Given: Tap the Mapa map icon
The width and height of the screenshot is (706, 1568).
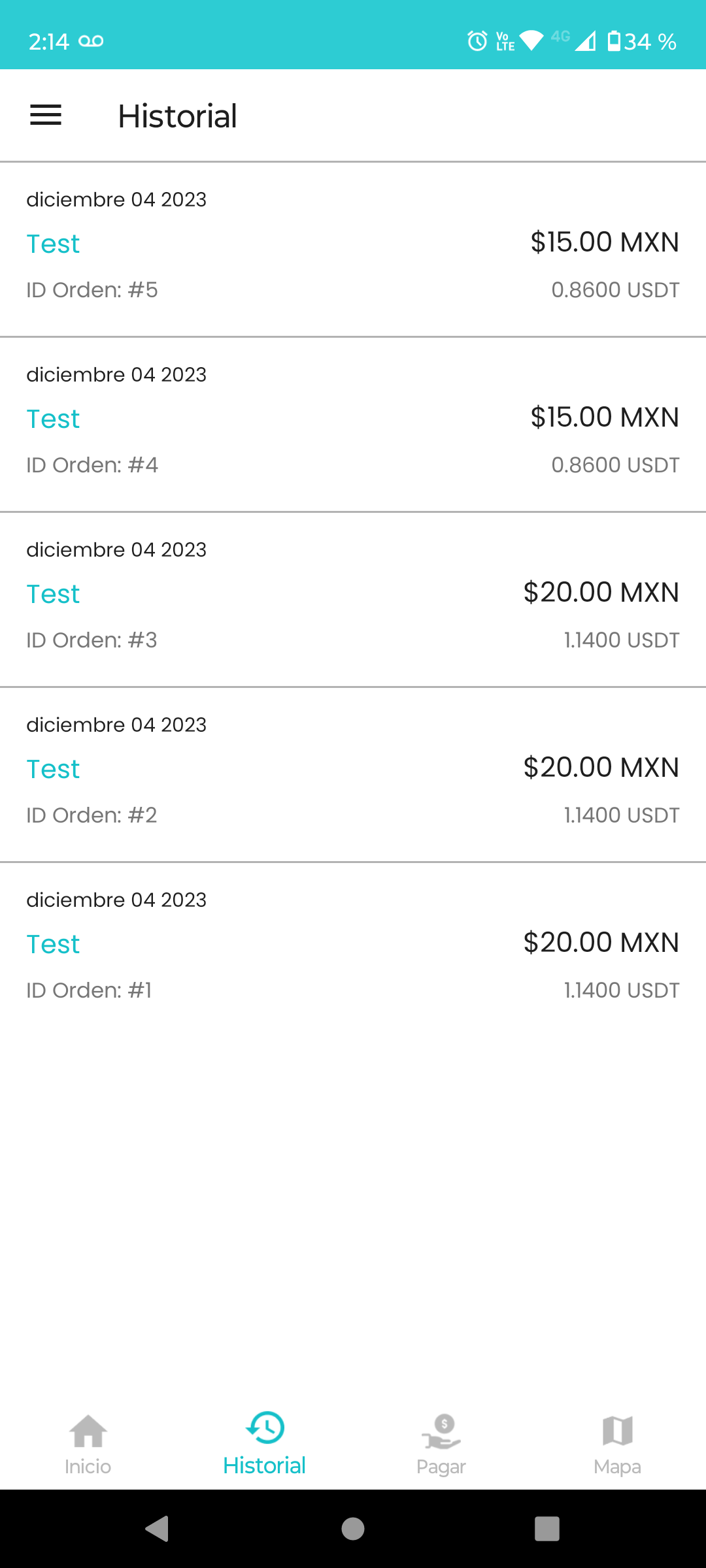Looking at the screenshot, I should (x=617, y=1431).
